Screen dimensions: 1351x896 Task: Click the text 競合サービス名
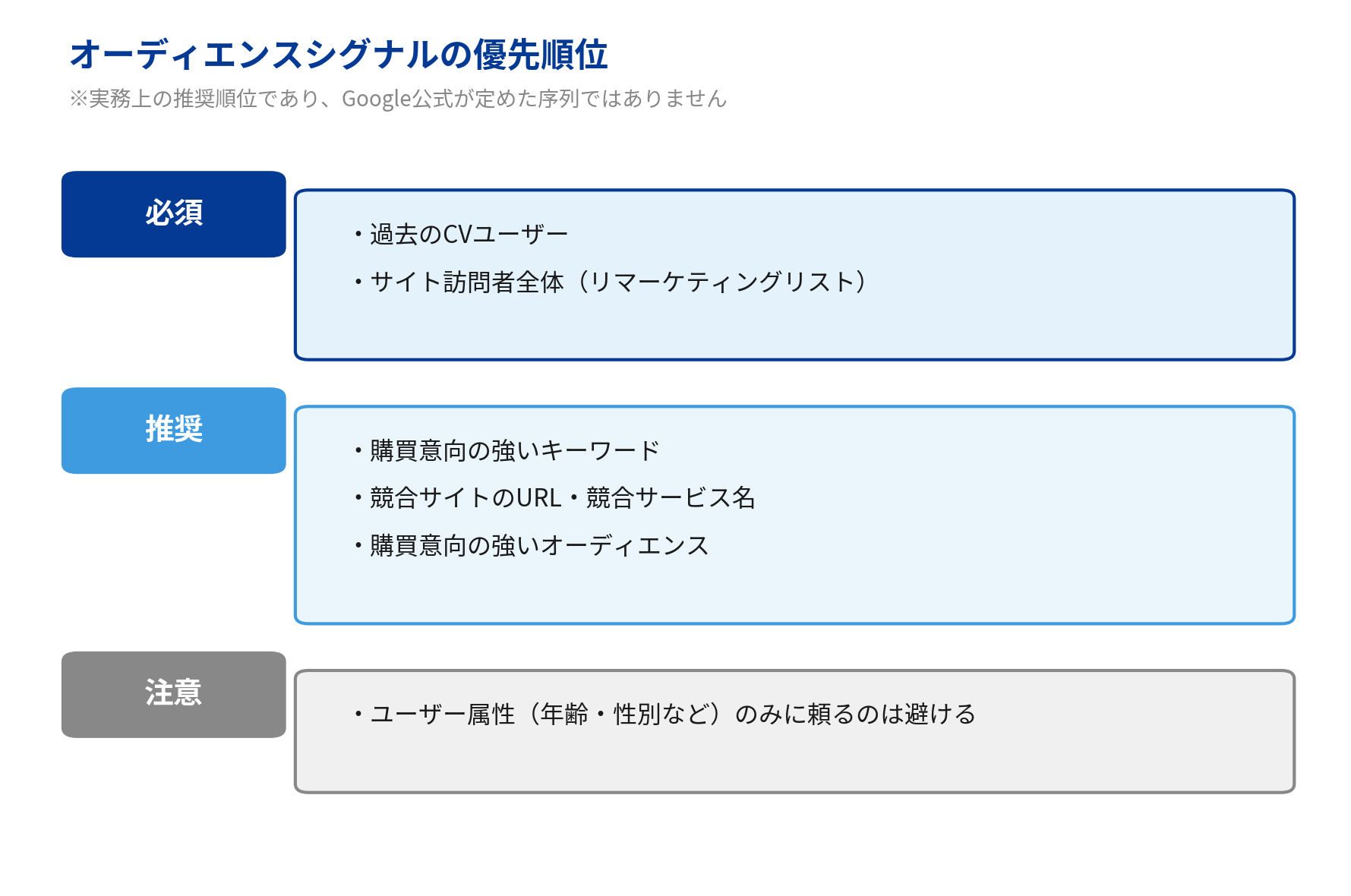(671, 498)
